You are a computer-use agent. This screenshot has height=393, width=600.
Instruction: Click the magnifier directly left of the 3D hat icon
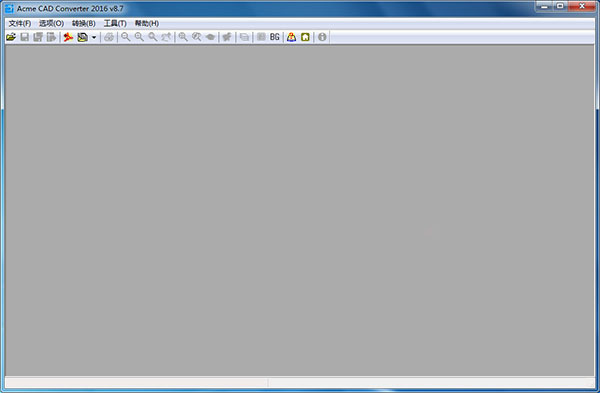pyautogui.click(x=197, y=37)
